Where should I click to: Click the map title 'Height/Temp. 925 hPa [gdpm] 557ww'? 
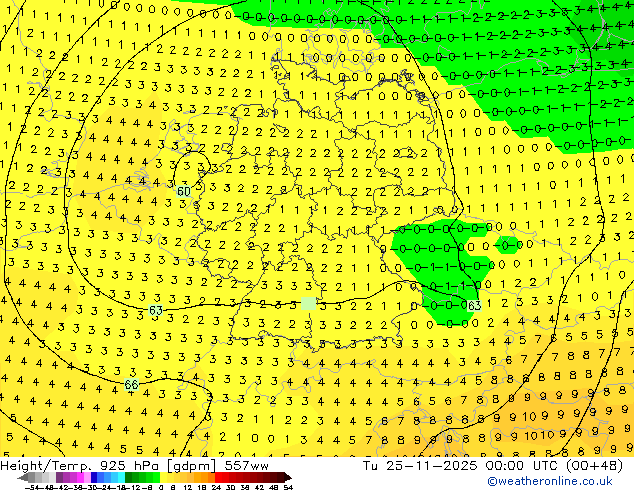coord(134,466)
